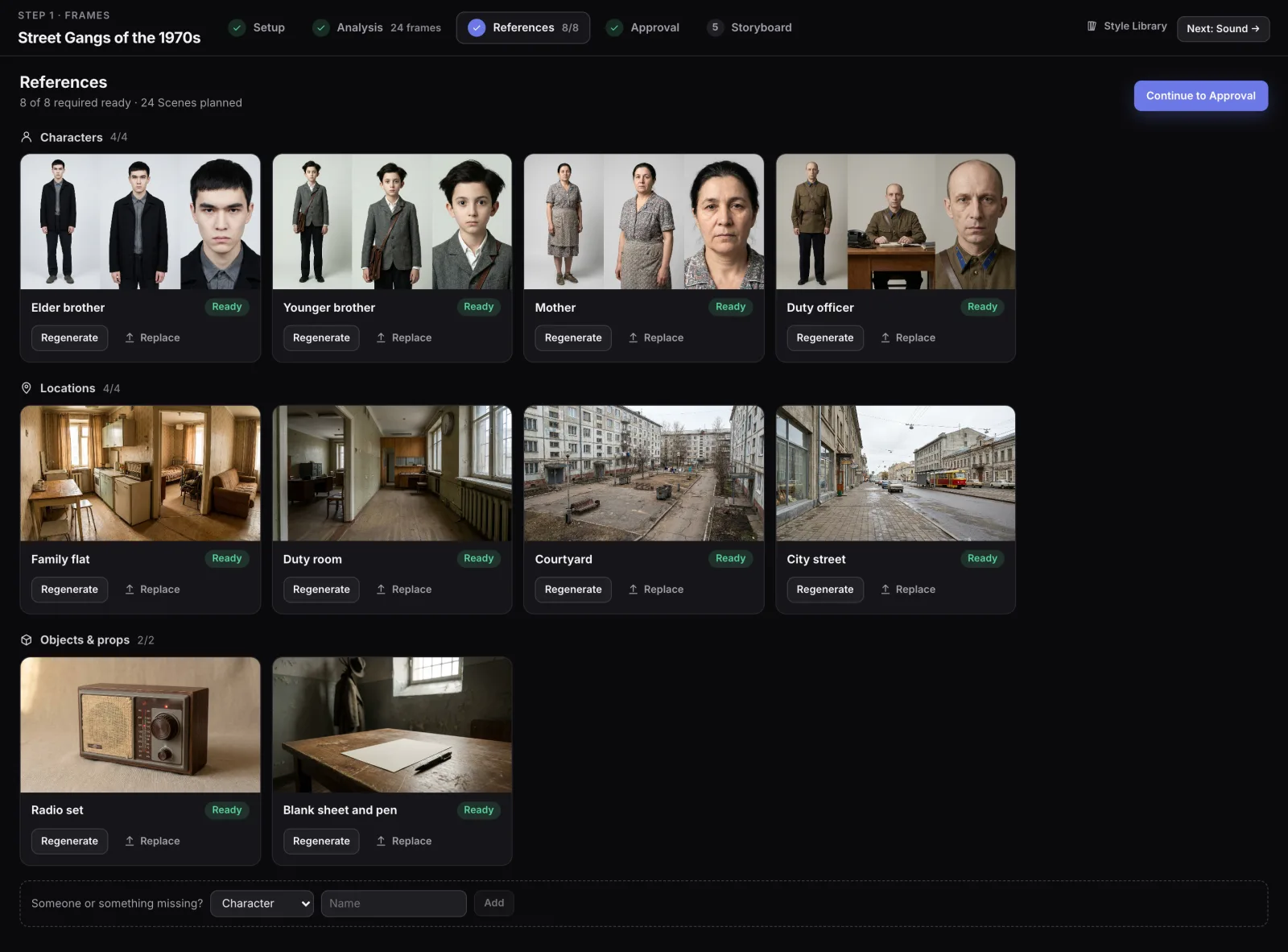Click the upload icon beside Courtyard Replace
Image resolution: width=1288 pixels, height=952 pixels.
pyautogui.click(x=634, y=590)
